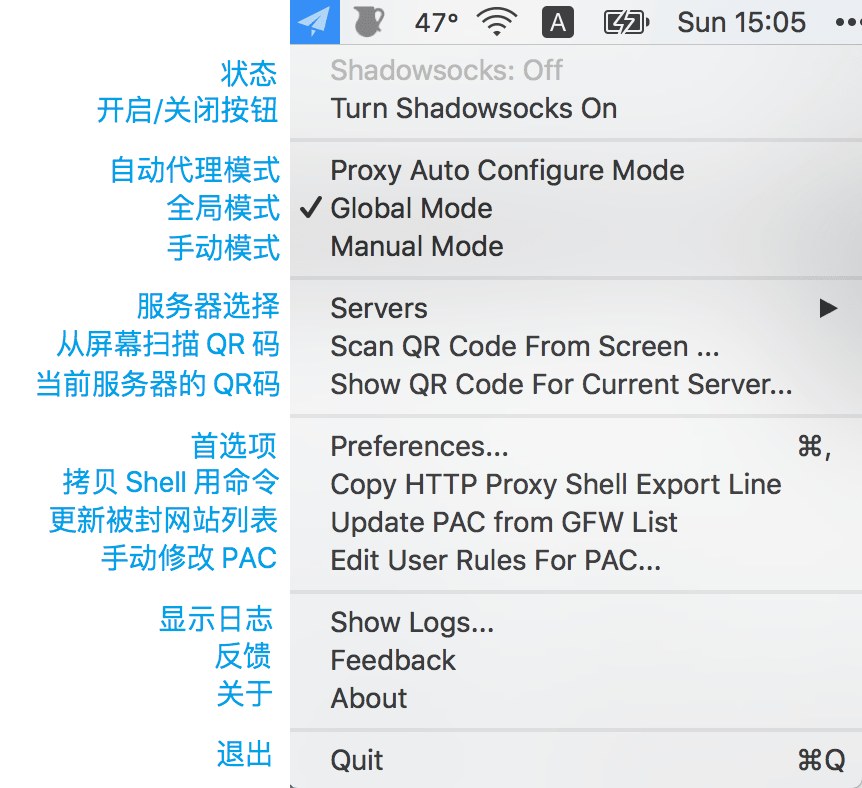Click the Chinese label '全局模式'
Viewport: 862px width, 788px height.
(x=223, y=208)
